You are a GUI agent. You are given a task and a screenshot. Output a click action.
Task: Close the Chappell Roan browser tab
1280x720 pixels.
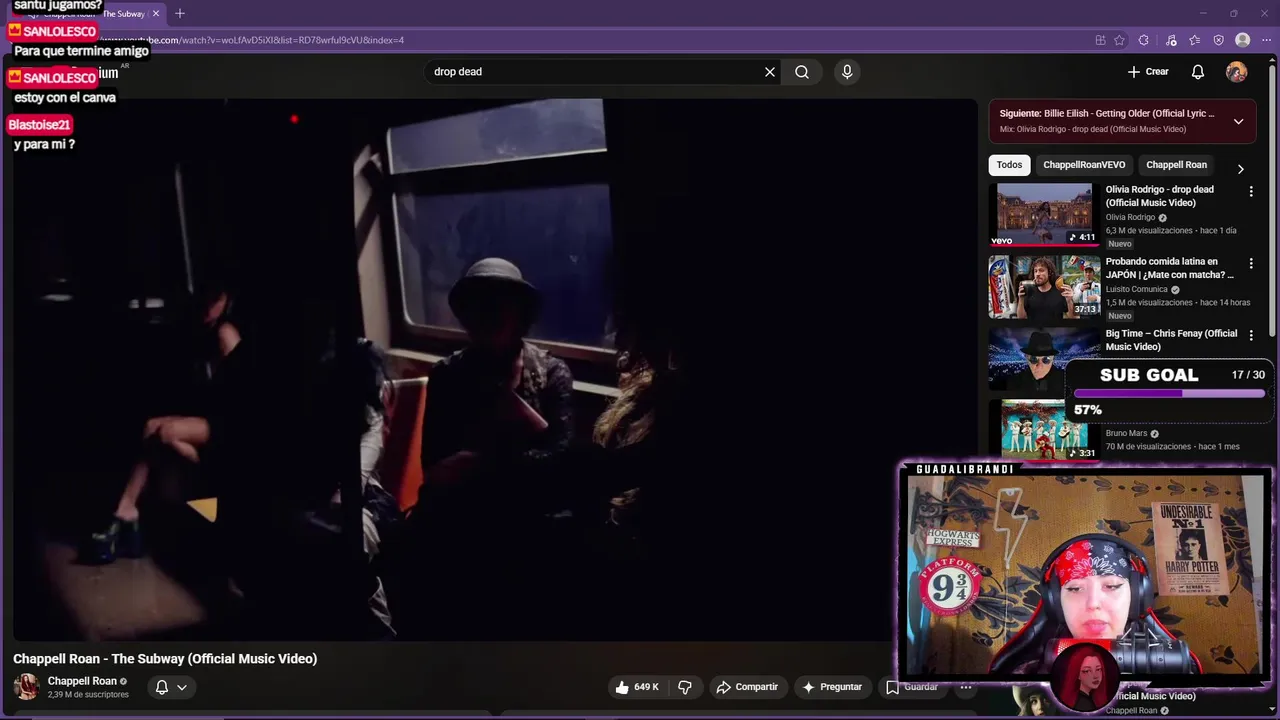[x=156, y=14]
